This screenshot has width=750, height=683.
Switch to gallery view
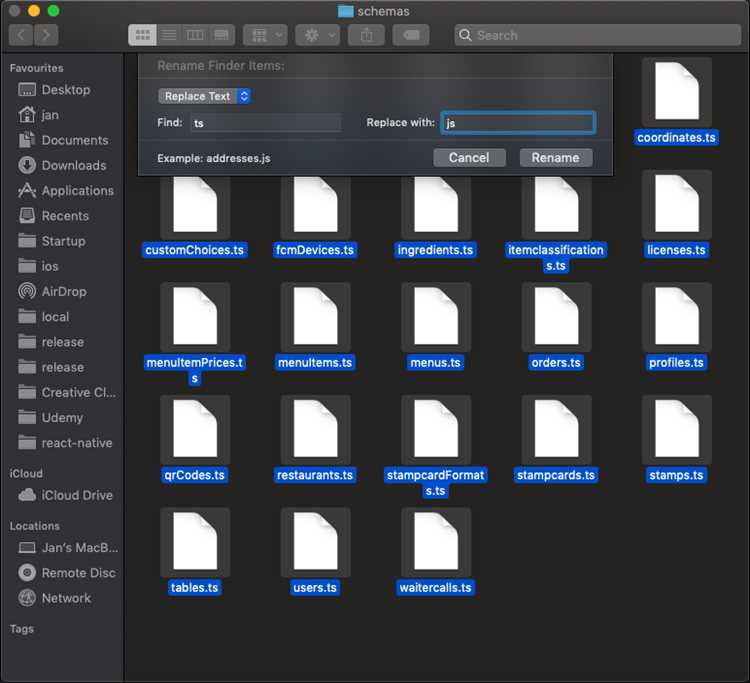(221, 35)
